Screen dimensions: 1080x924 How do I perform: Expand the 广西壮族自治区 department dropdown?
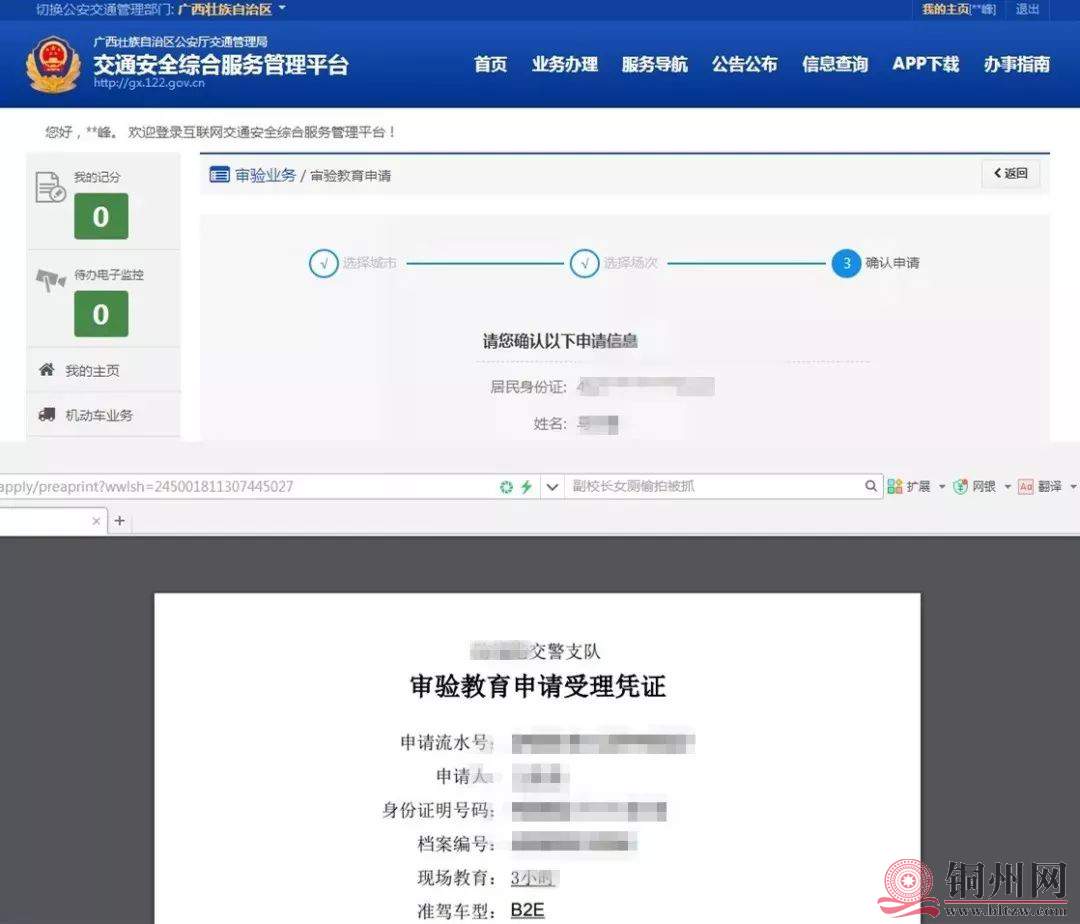click(282, 8)
